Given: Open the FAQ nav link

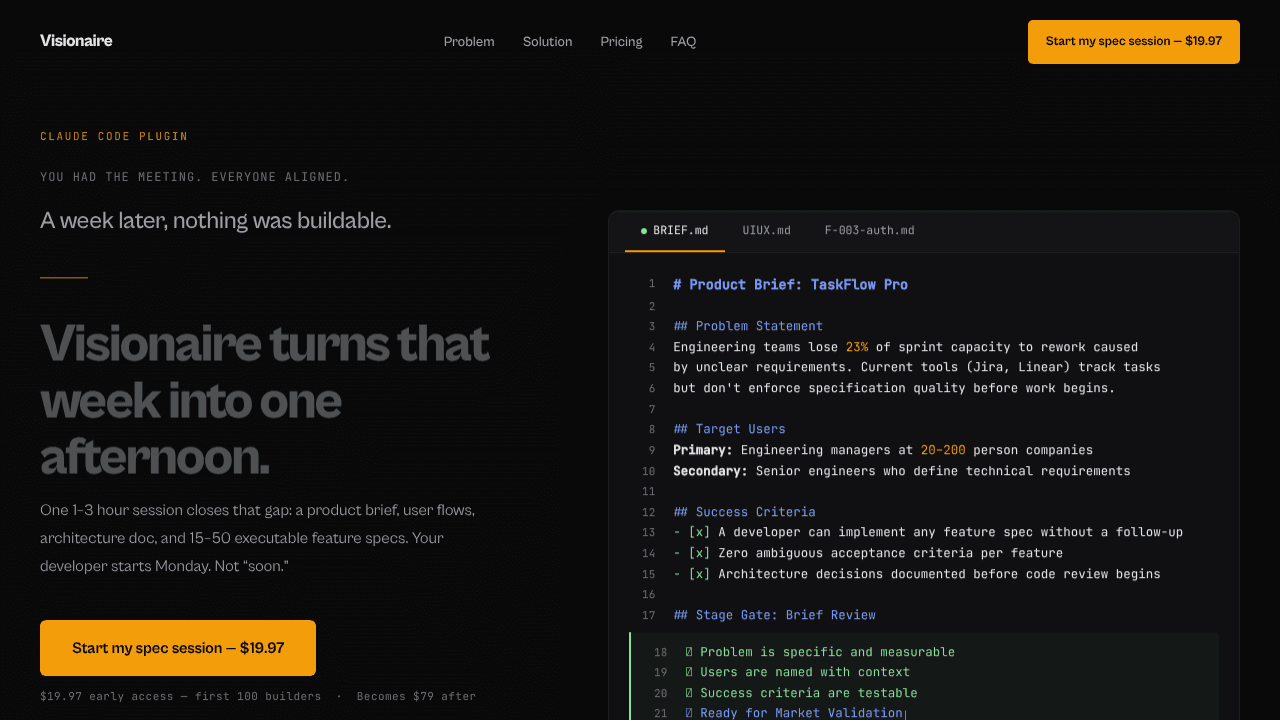Looking at the screenshot, I should click(x=683, y=42).
